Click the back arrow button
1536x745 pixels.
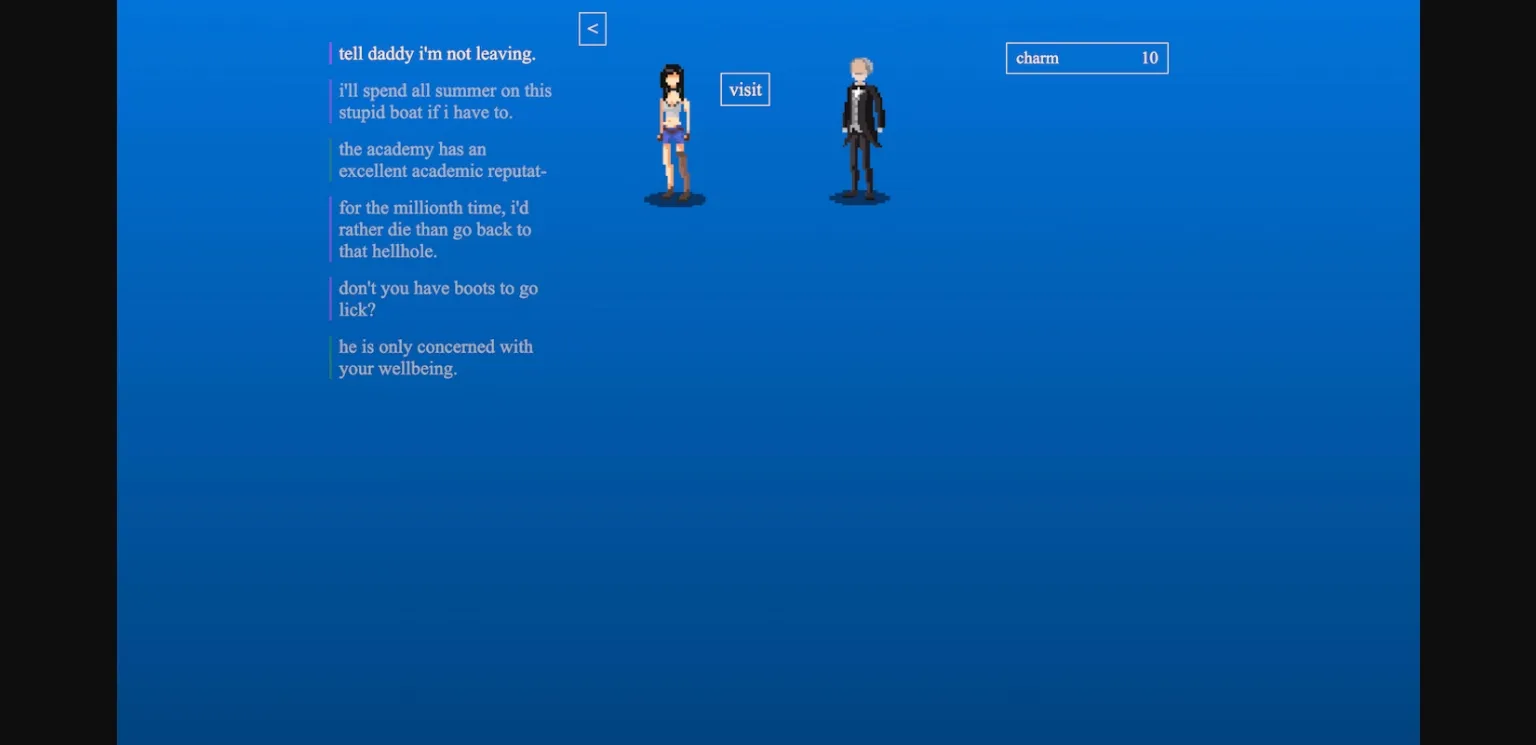592,28
